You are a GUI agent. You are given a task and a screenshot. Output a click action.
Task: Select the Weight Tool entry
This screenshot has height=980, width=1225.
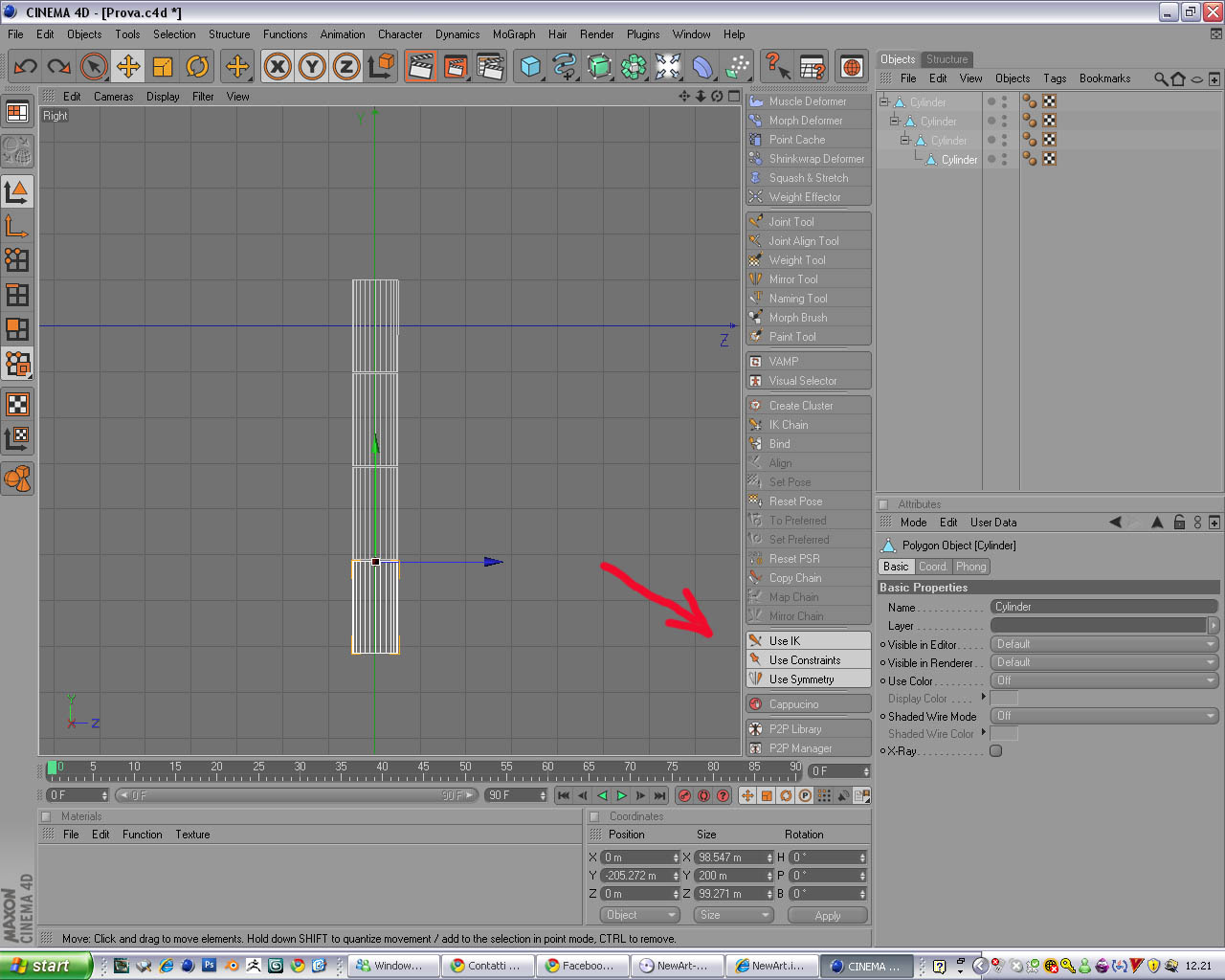pyautogui.click(x=809, y=260)
